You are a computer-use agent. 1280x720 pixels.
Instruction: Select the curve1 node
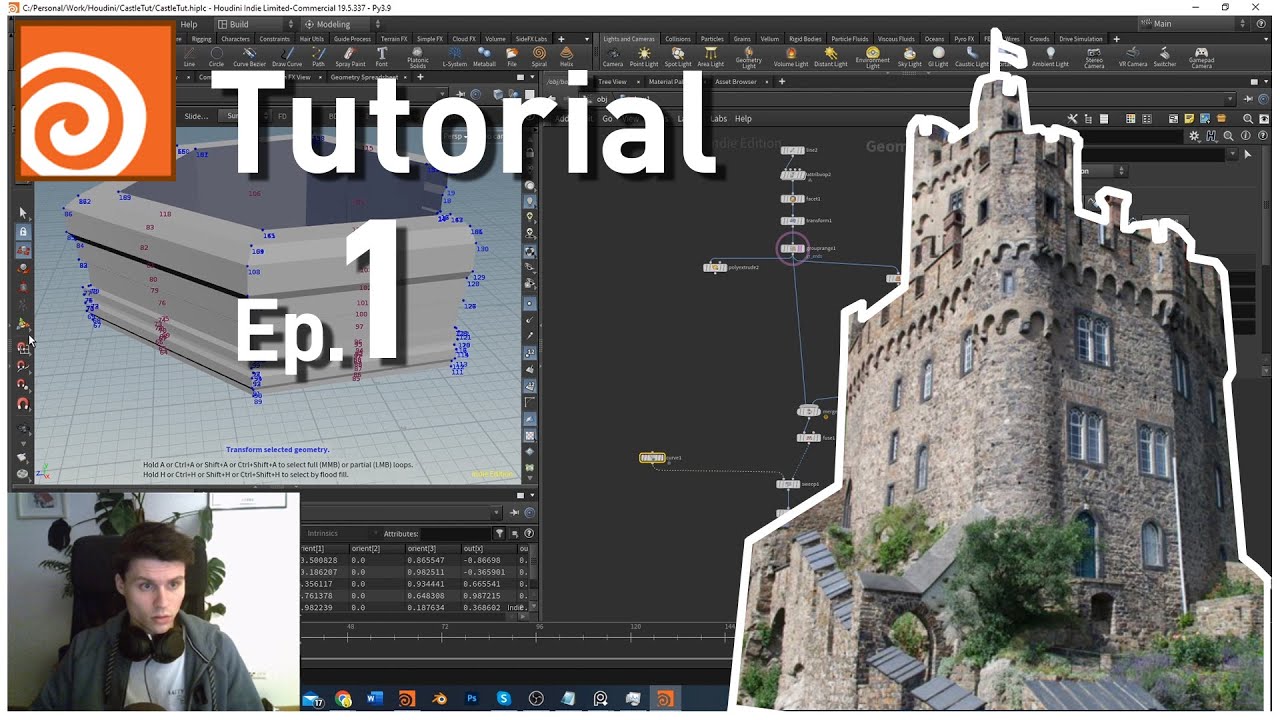(x=652, y=458)
